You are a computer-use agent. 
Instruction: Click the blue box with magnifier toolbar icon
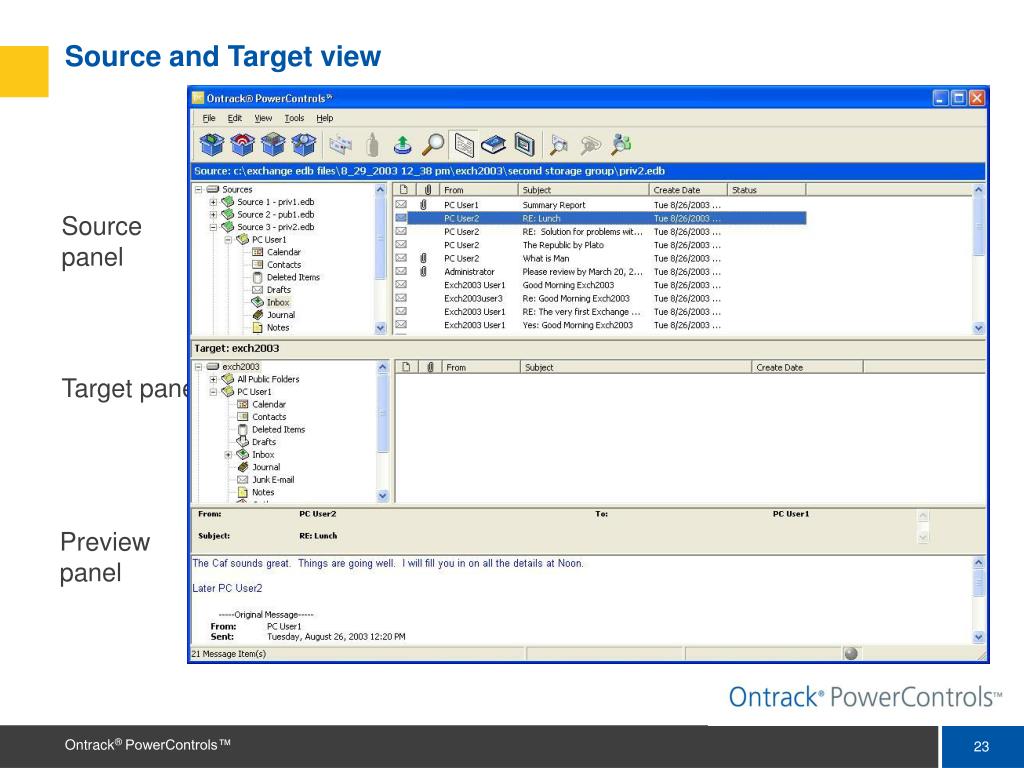pos(304,144)
